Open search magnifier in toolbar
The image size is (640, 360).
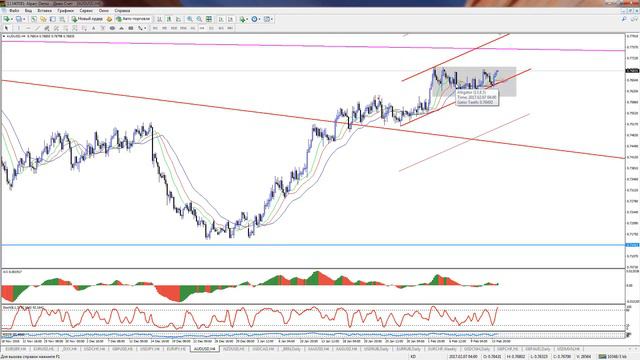[x=624, y=19]
